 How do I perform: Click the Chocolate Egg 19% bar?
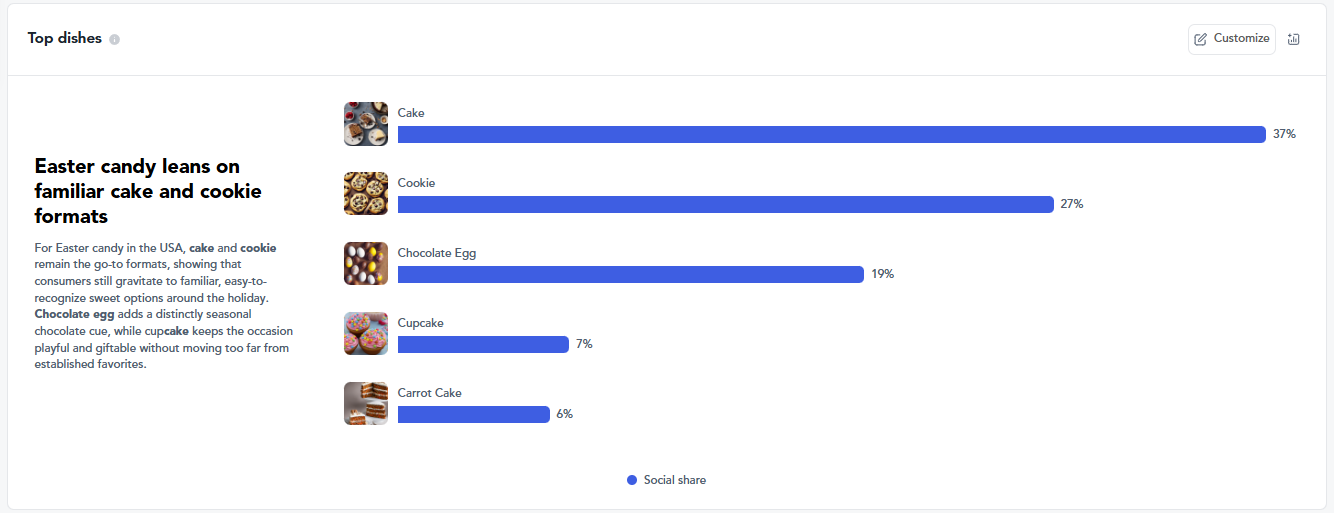pos(630,275)
